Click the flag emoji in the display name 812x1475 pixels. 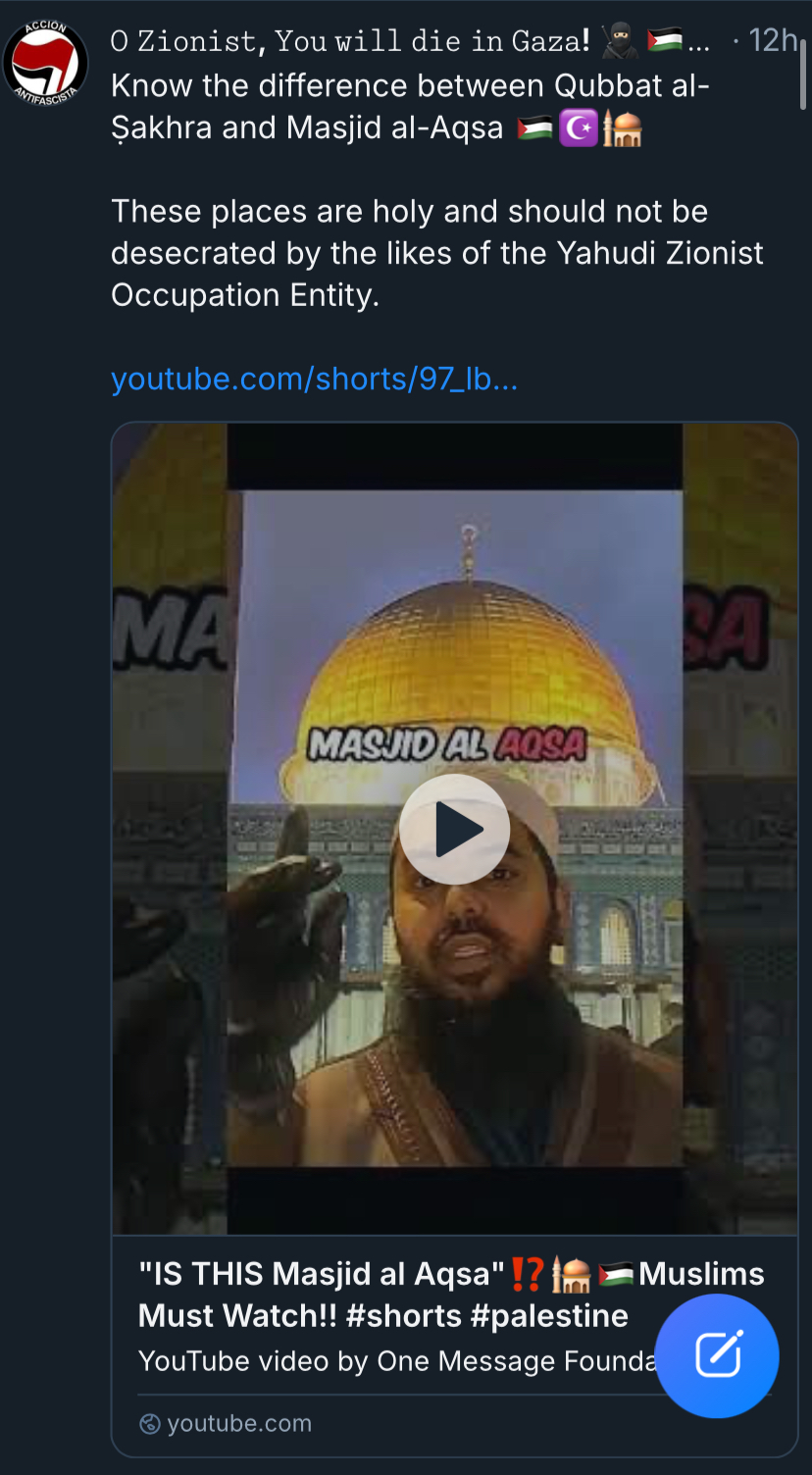(x=665, y=41)
